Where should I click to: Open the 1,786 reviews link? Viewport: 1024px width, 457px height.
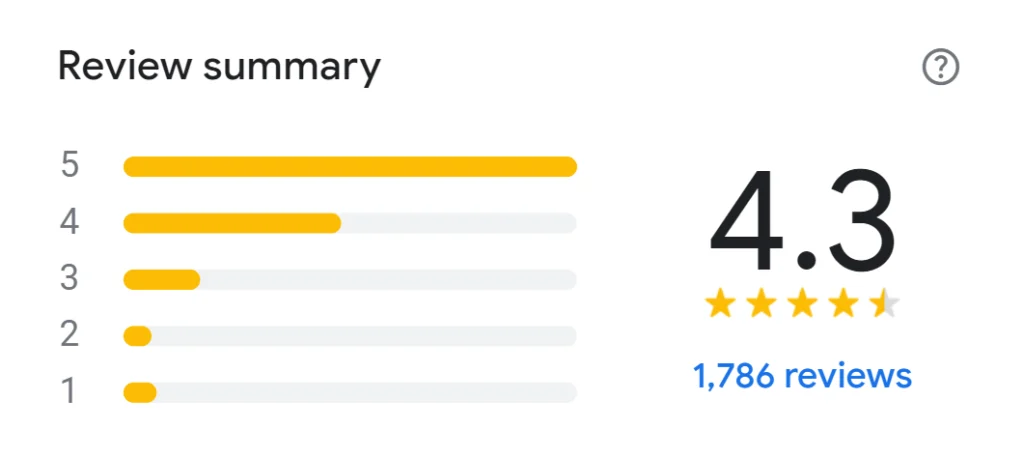[x=802, y=376]
